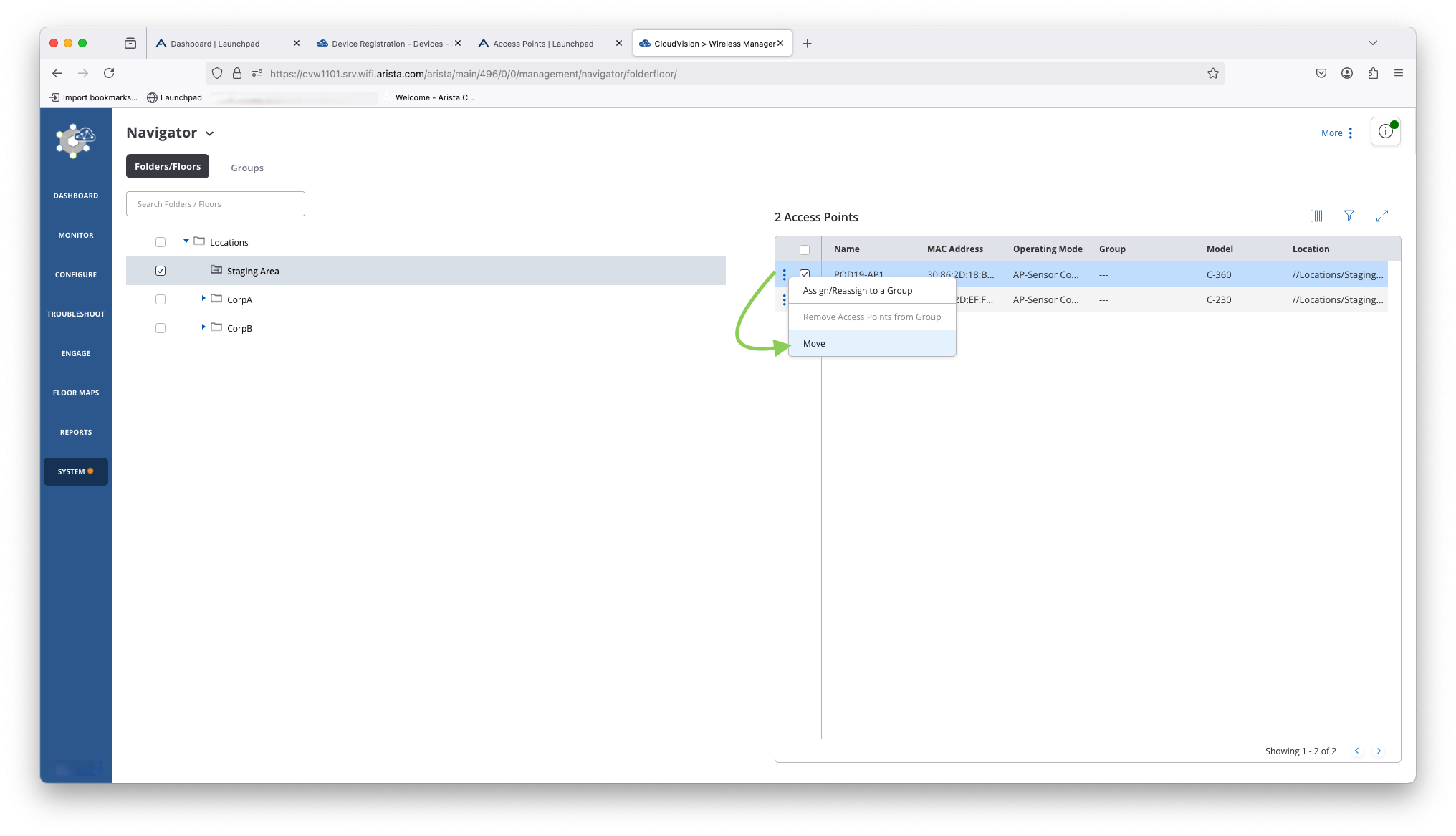Go to next page of access points
Viewport: 1456px width, 836px height.
pos(1379,751)
